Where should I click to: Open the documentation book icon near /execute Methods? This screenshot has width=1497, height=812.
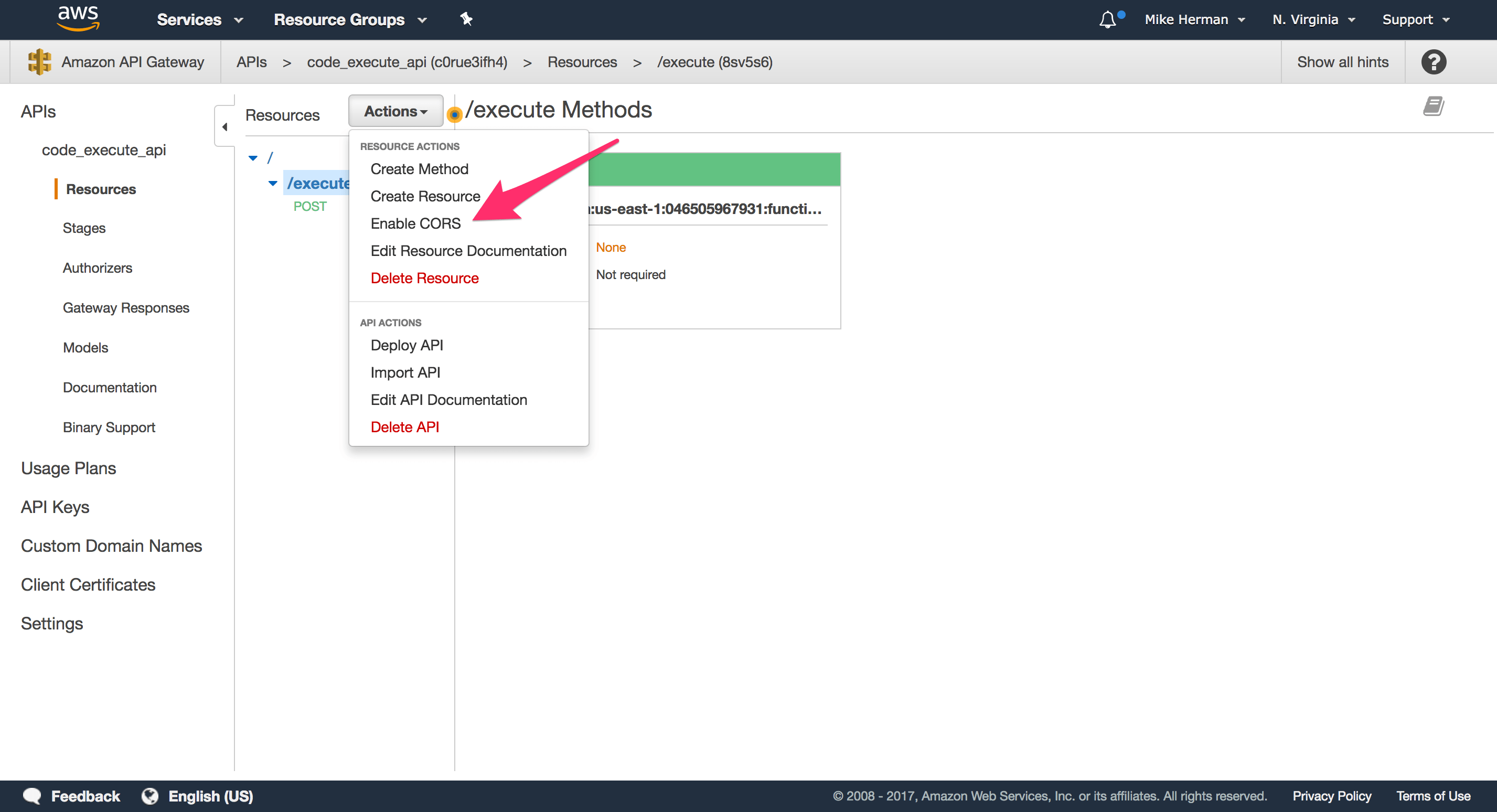tap(1432, 106)
